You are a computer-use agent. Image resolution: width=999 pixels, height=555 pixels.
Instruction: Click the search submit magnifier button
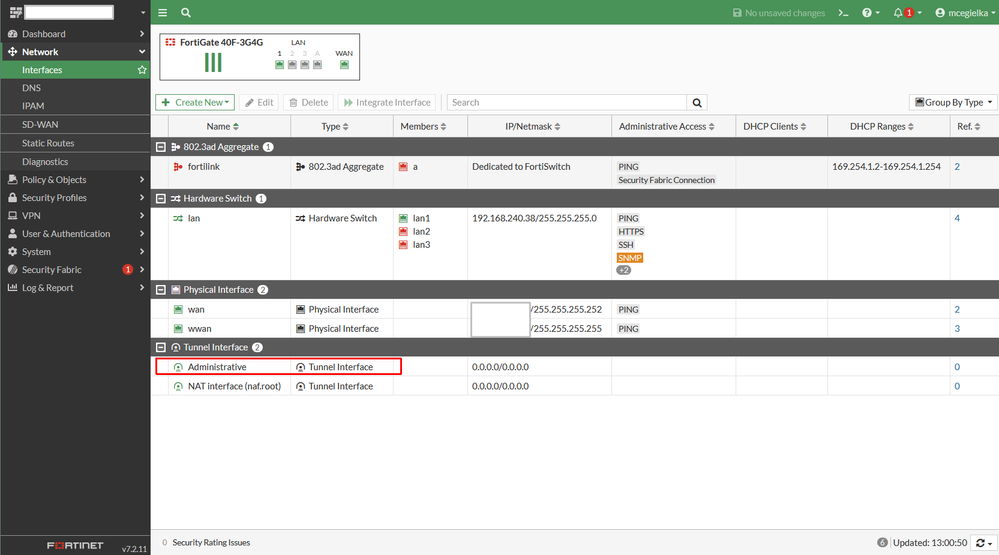pos(698,102)
